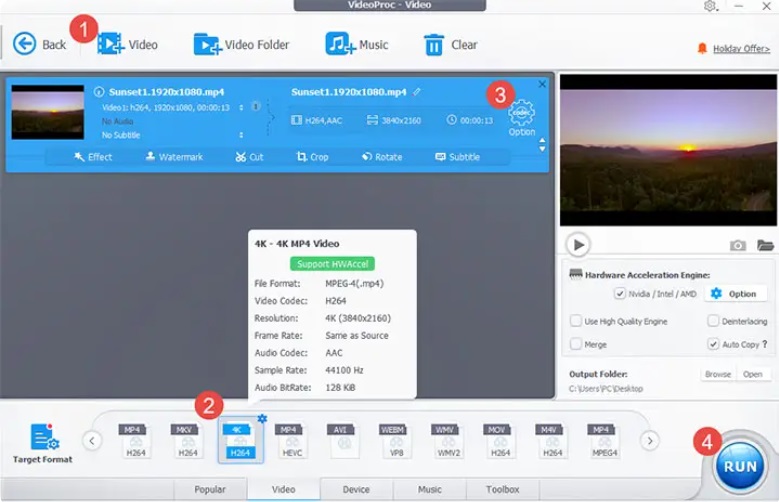Show source info icon next to Sunset1.1920x1080.mp4
This screenshot has width=779, height=502.
[99, 91]
